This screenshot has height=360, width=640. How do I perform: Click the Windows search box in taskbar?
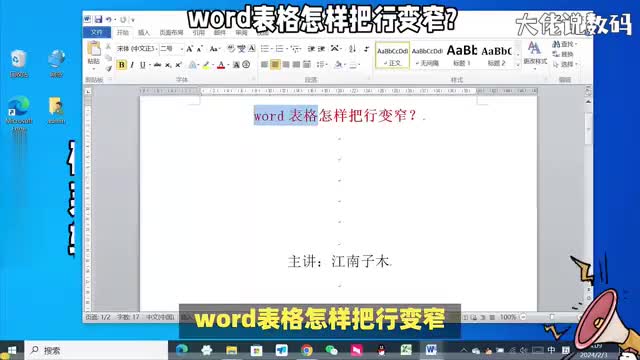(96, 350)
